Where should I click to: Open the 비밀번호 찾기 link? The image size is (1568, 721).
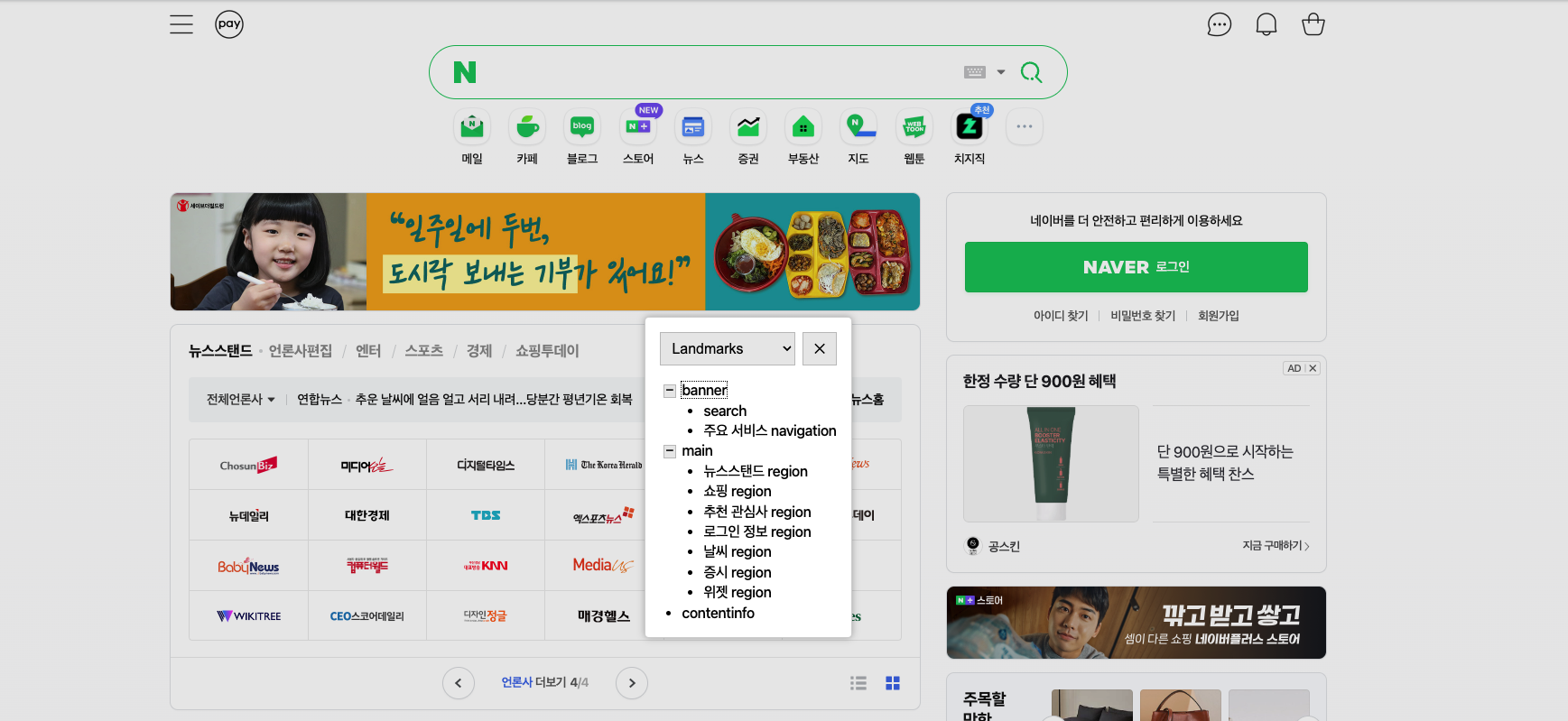1143,316
